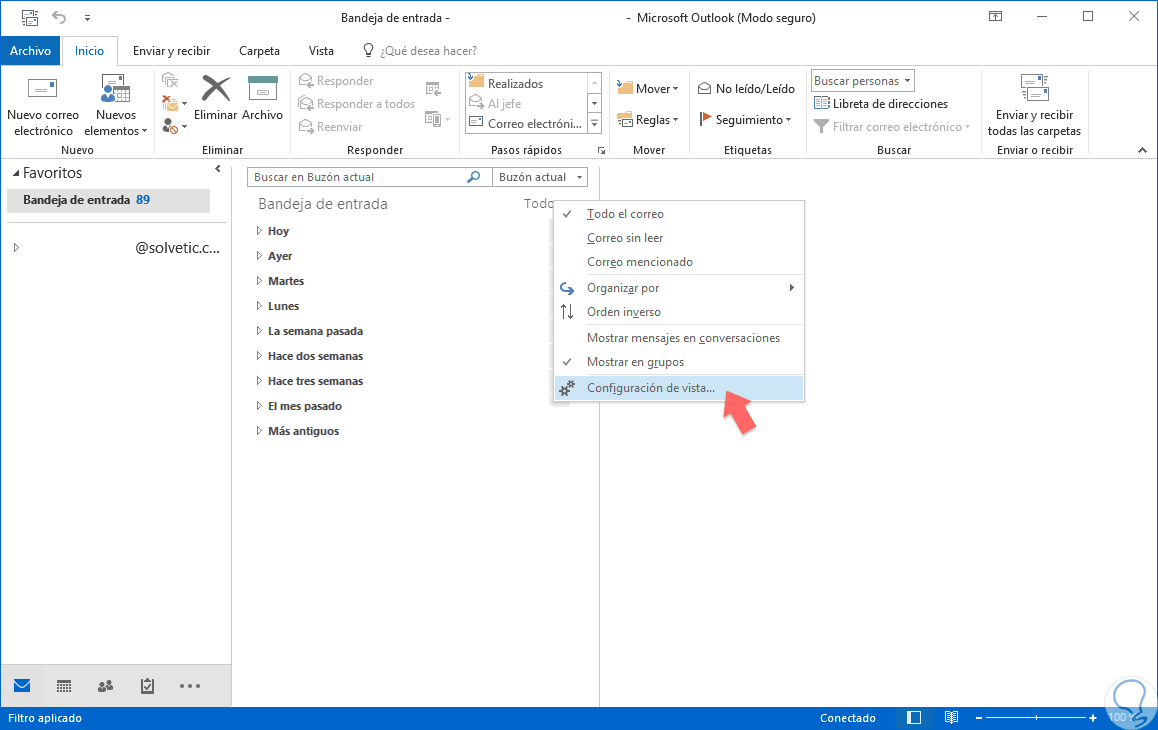This screenshot has height=730, width=1158.
Task: Switch to Calendar view in navigation bar
Action: click(x=64, y=686)
